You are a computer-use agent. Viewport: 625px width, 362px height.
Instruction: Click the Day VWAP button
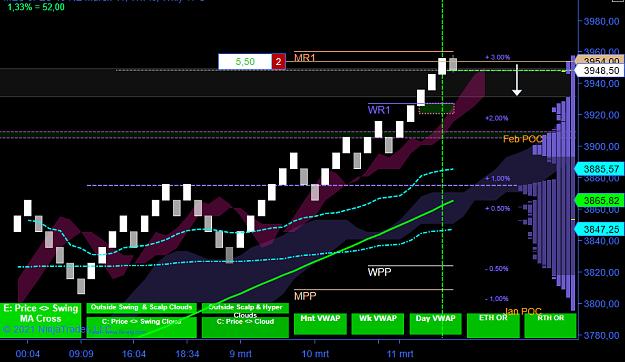pyautogui.click(x=435, y=324)
